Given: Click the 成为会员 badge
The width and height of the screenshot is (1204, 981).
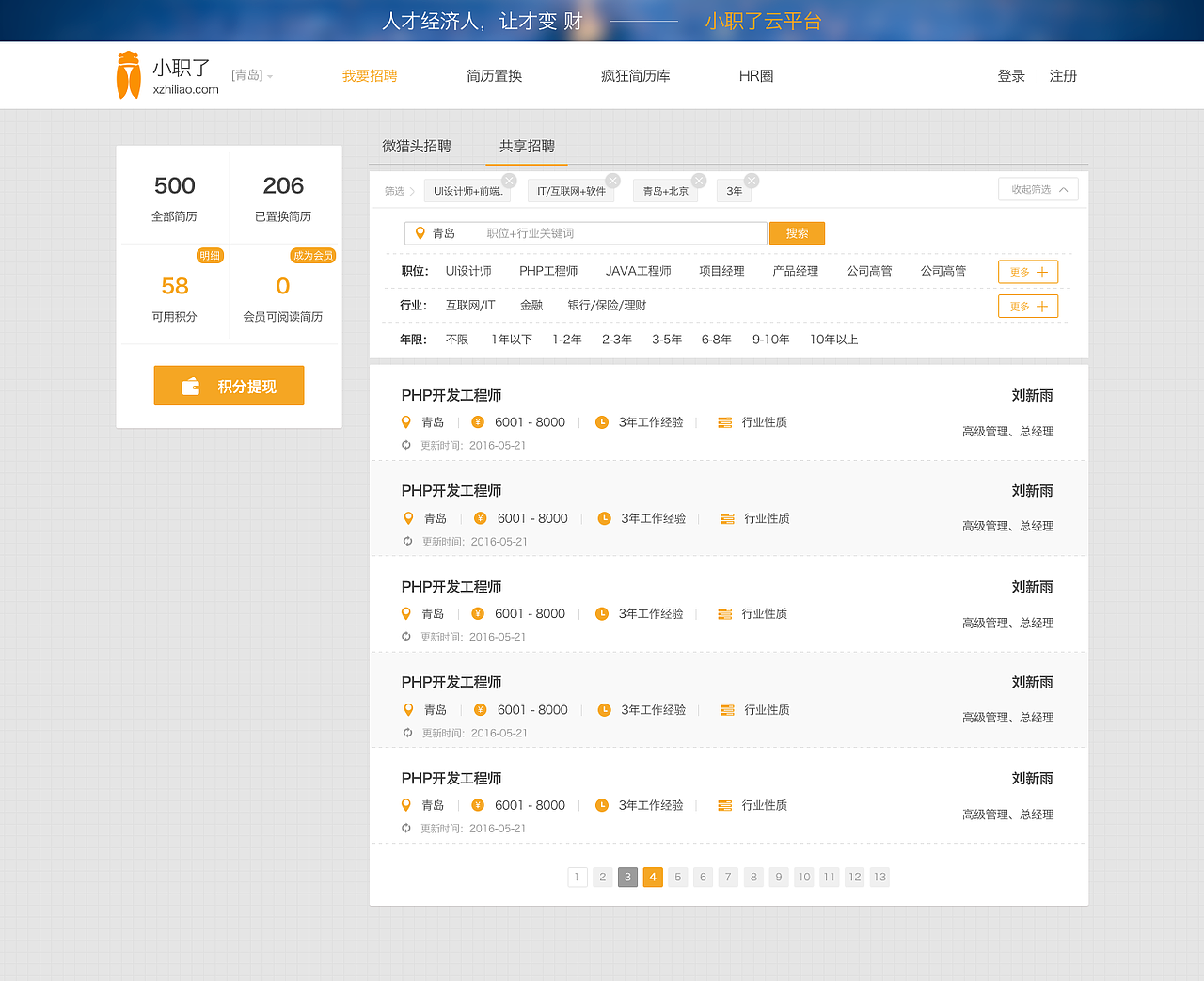Looking at the screenshot, I should click(313, 256).
